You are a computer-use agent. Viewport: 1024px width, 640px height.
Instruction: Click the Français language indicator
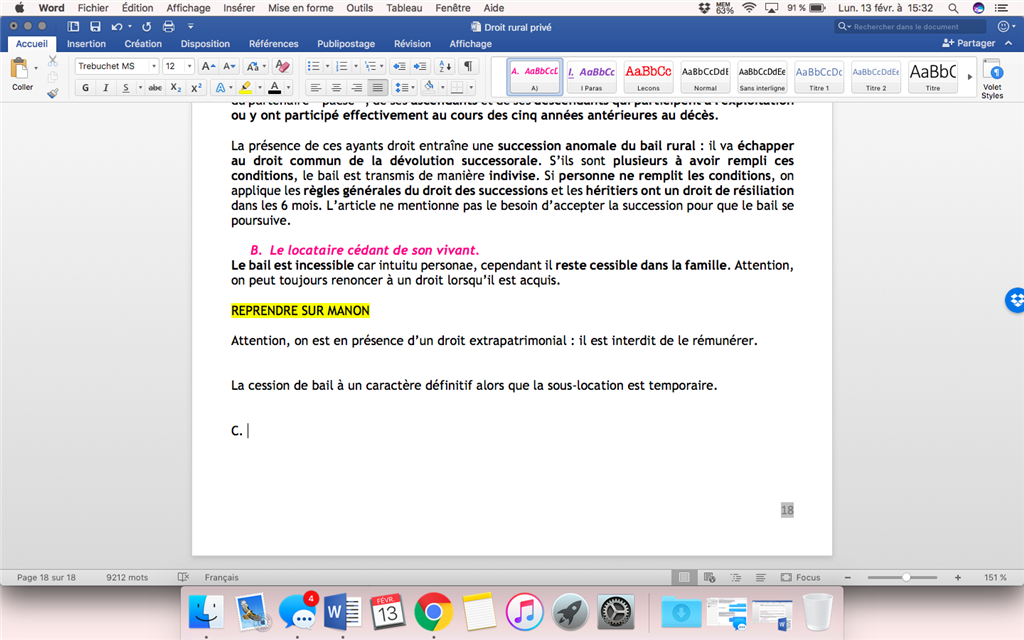click(x=221, y=577)
